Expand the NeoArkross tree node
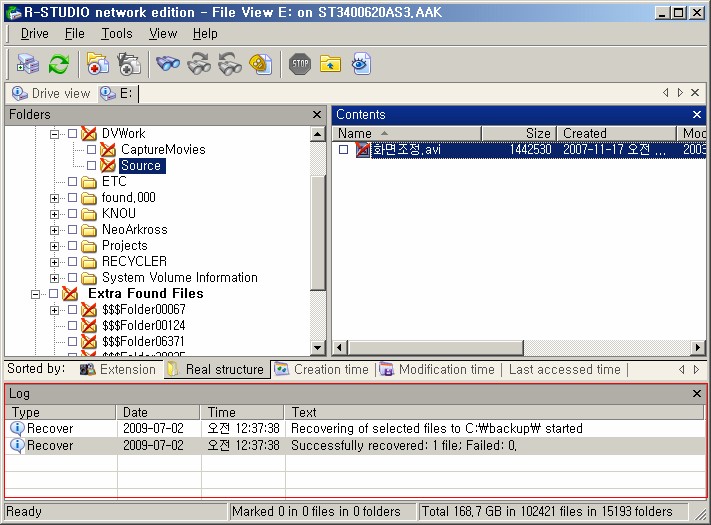This screenshot has height=525, width=711. click(54, 230)
